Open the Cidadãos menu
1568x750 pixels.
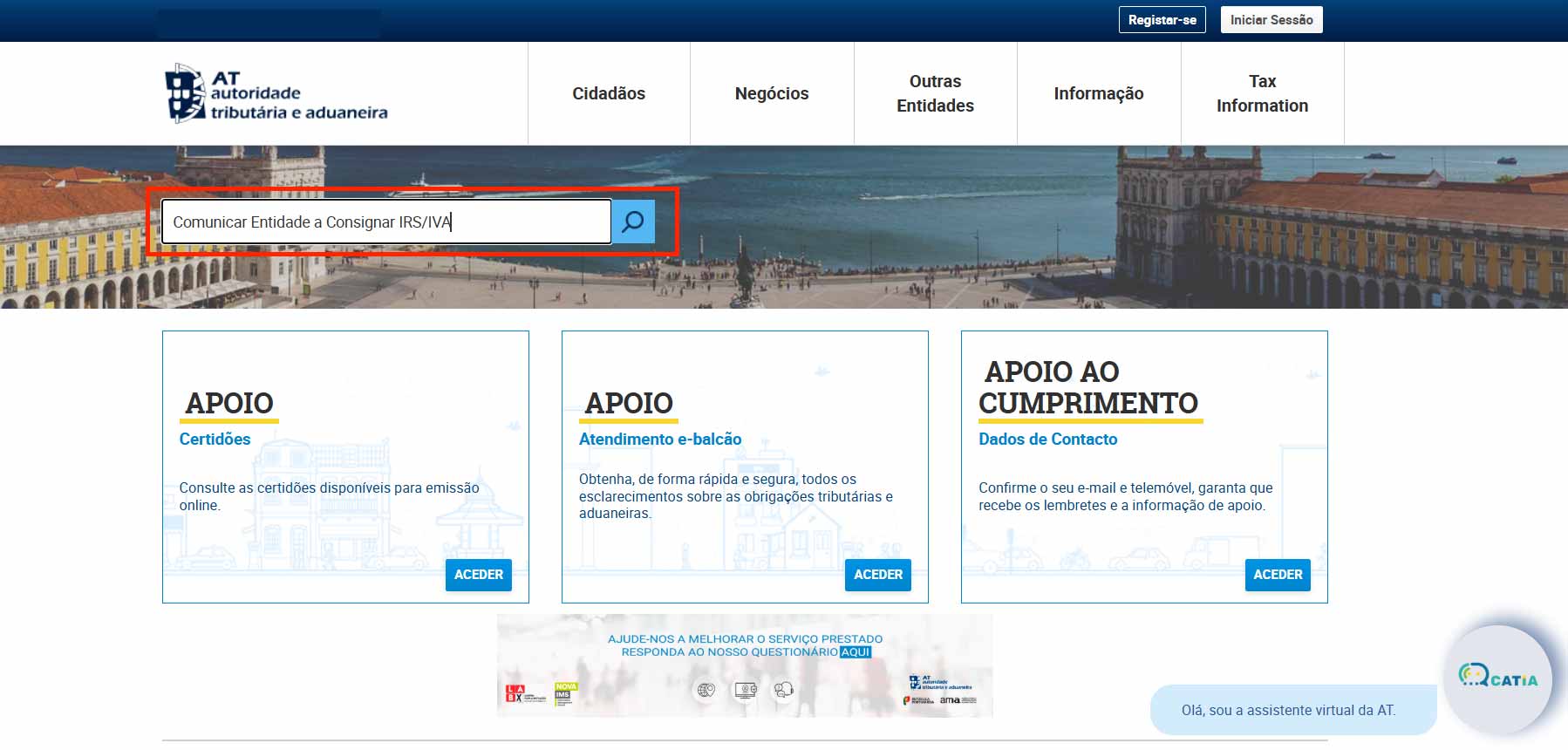click(609, 93)
